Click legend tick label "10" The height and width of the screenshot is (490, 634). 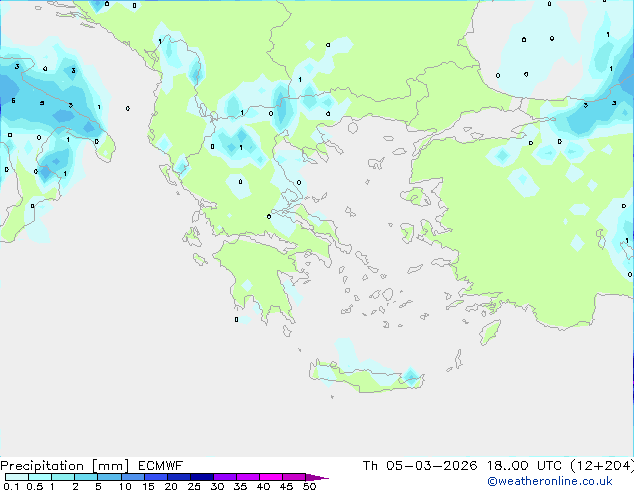125,486
